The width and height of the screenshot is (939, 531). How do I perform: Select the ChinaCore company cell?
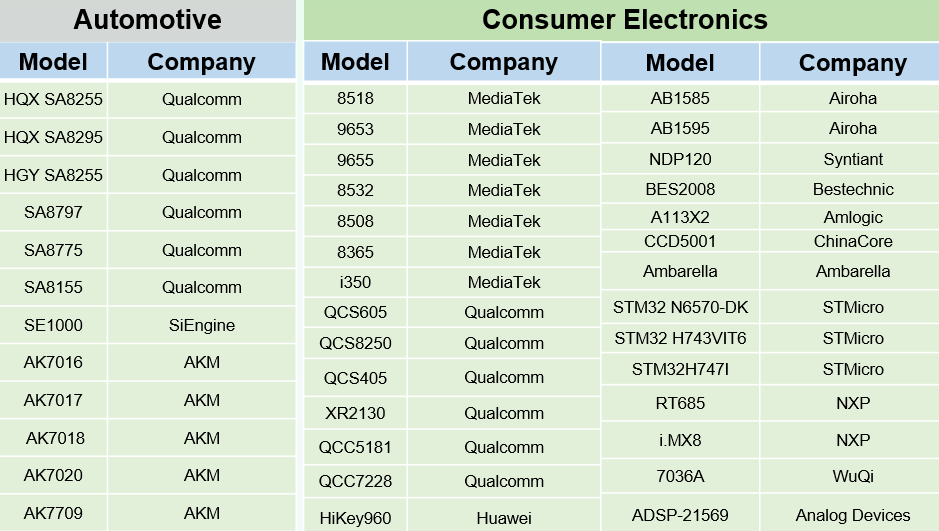853,241
